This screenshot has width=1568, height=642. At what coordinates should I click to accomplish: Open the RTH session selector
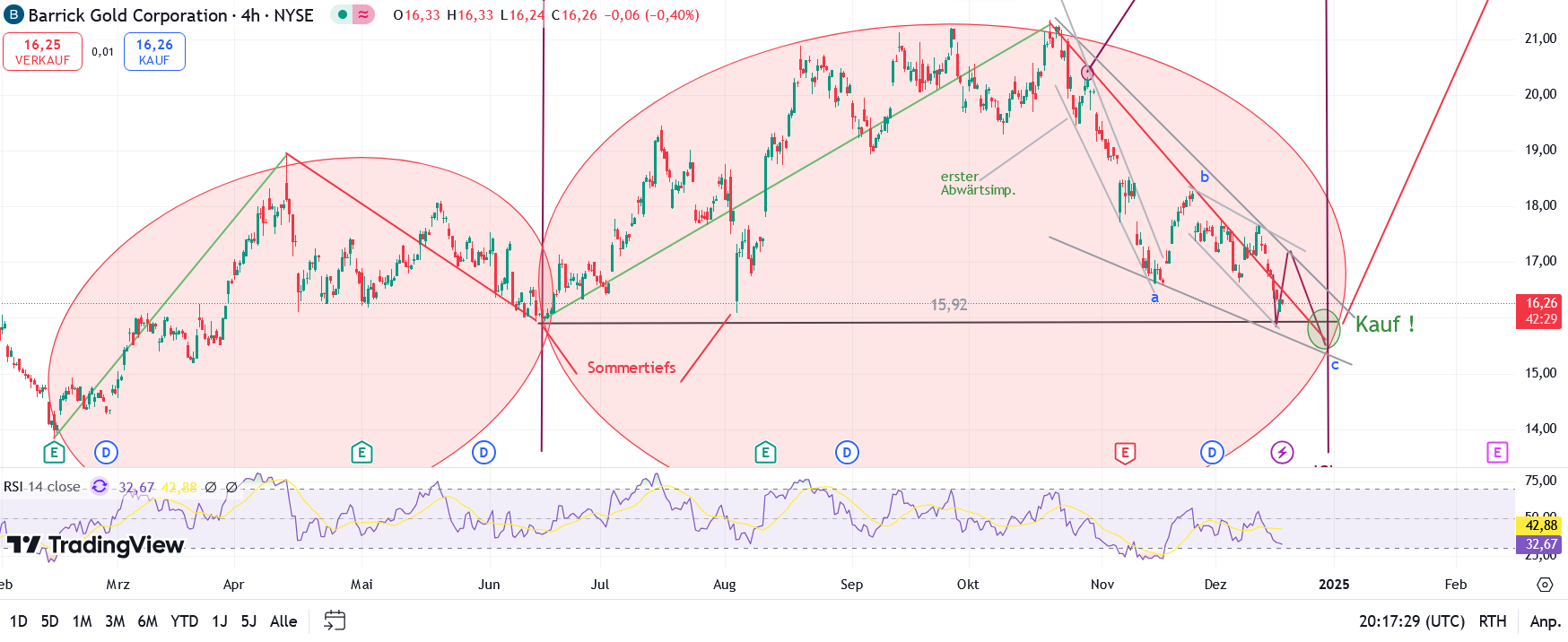1493,620
